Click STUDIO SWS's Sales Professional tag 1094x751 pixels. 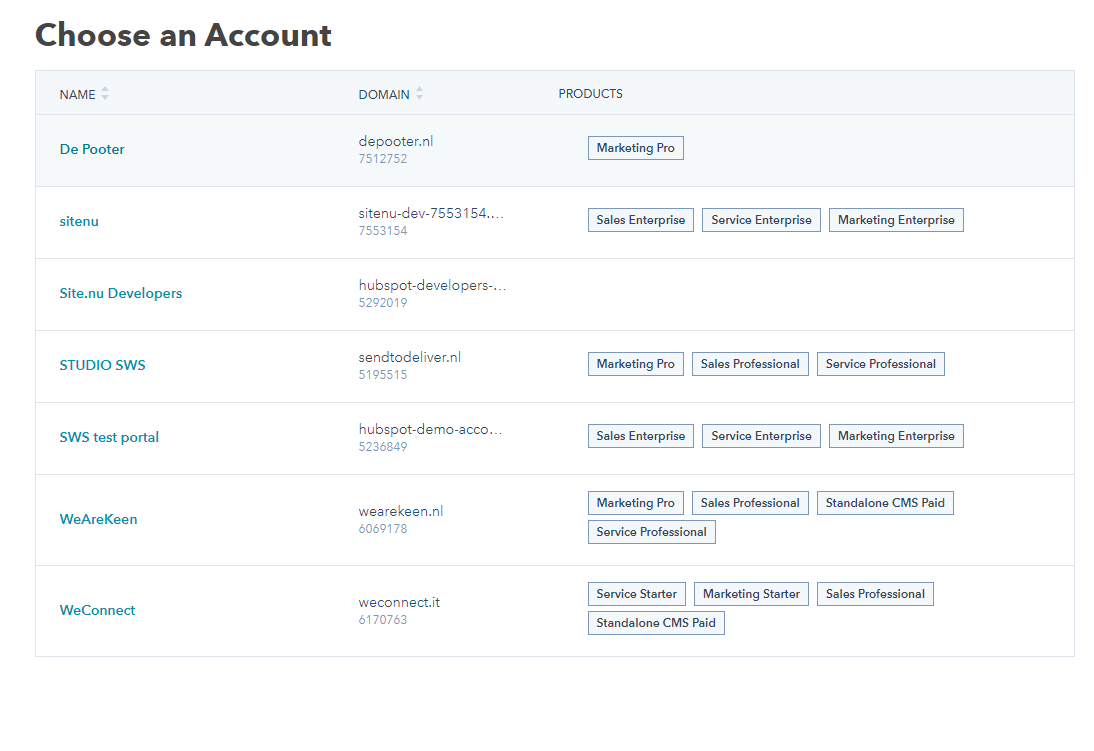[750, 364]
